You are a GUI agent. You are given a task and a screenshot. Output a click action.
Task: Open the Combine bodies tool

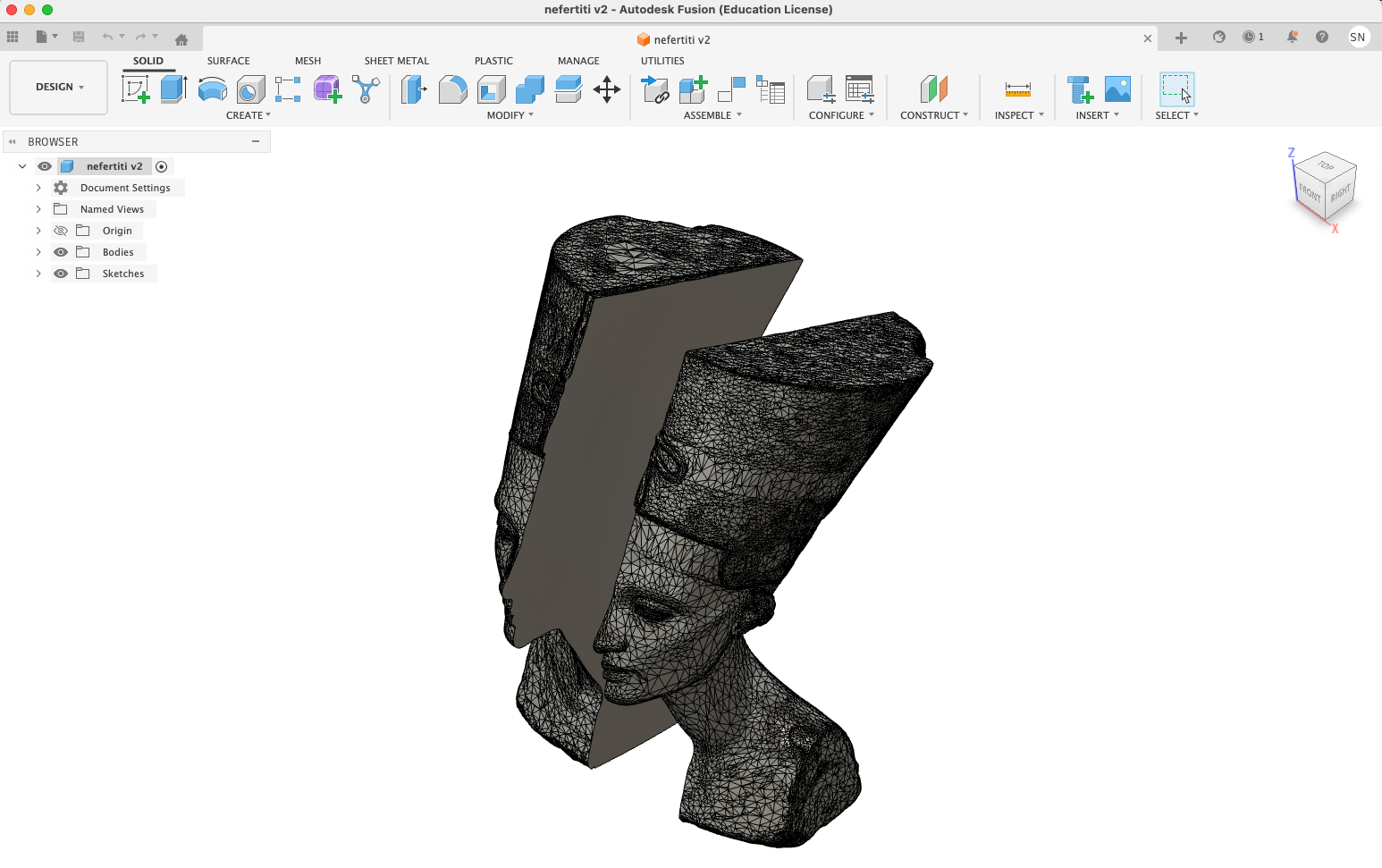(x=529, y=89)
